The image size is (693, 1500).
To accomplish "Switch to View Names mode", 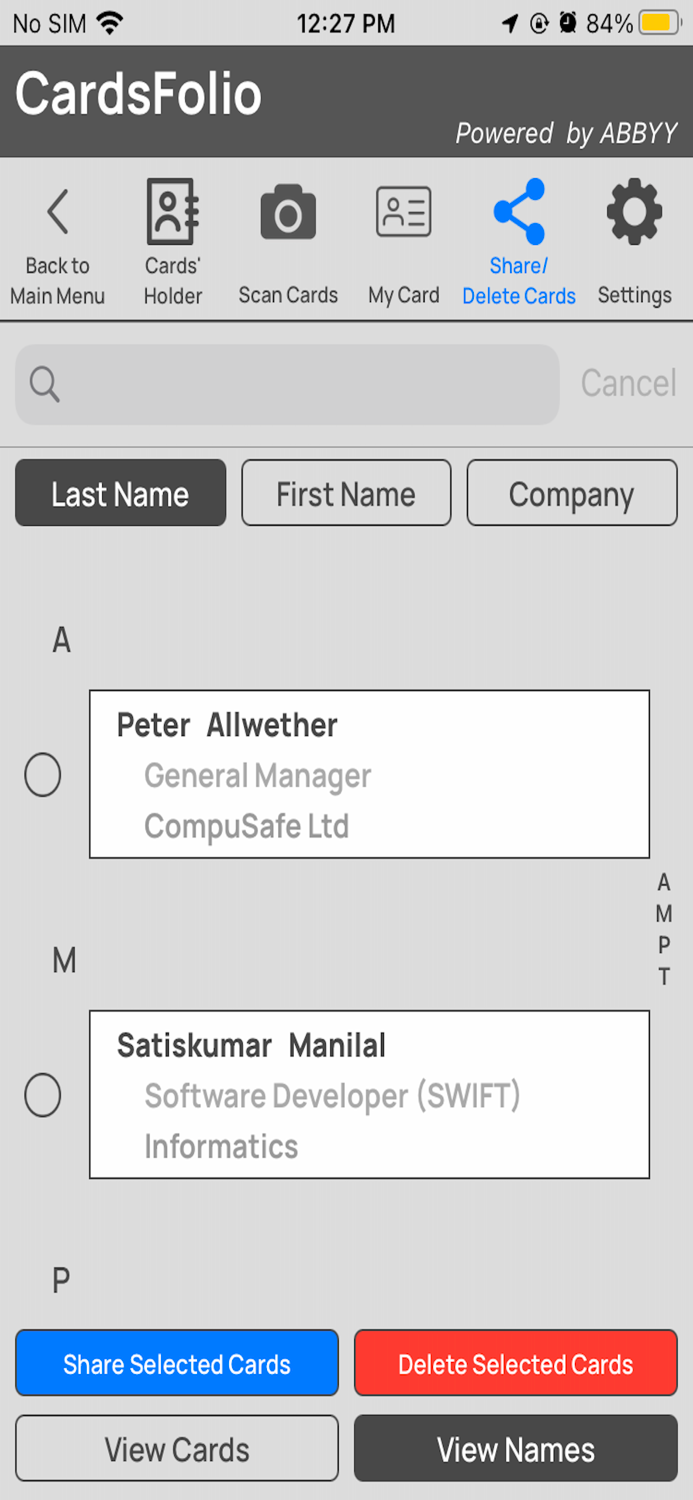I will point(515,1449).
